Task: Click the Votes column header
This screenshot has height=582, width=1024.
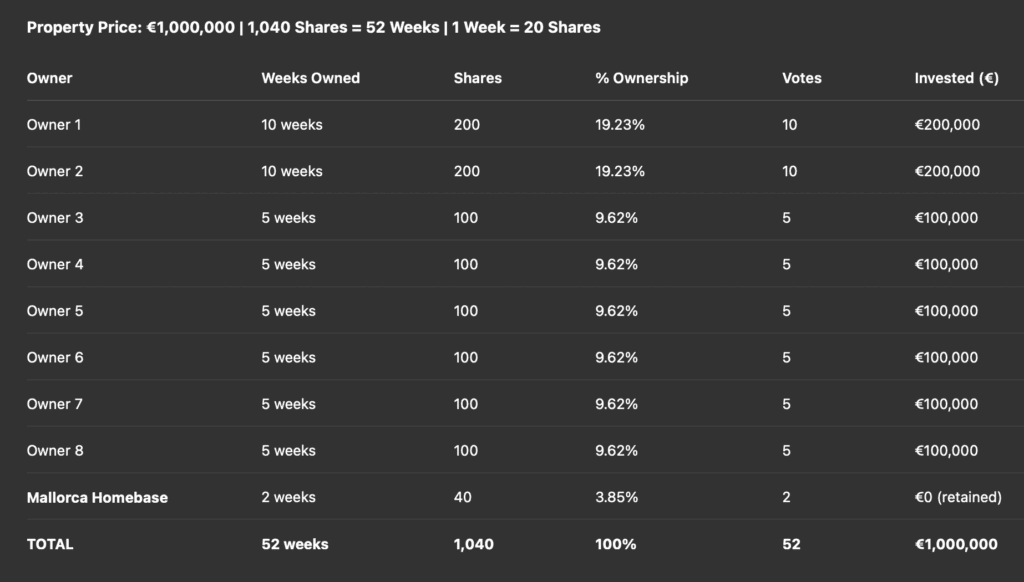Action: click(801, 78)
